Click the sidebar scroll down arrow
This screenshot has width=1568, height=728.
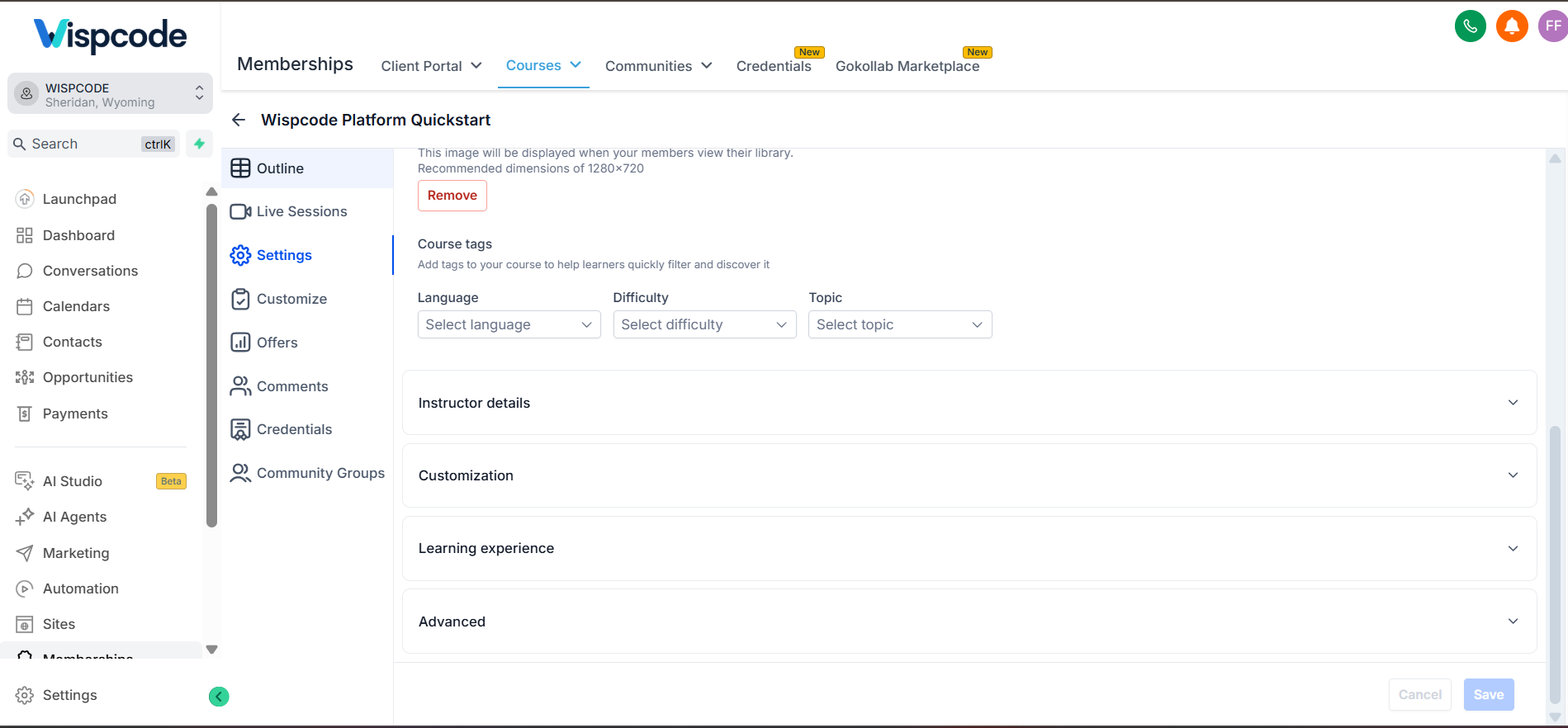click(x=211, y=650)
